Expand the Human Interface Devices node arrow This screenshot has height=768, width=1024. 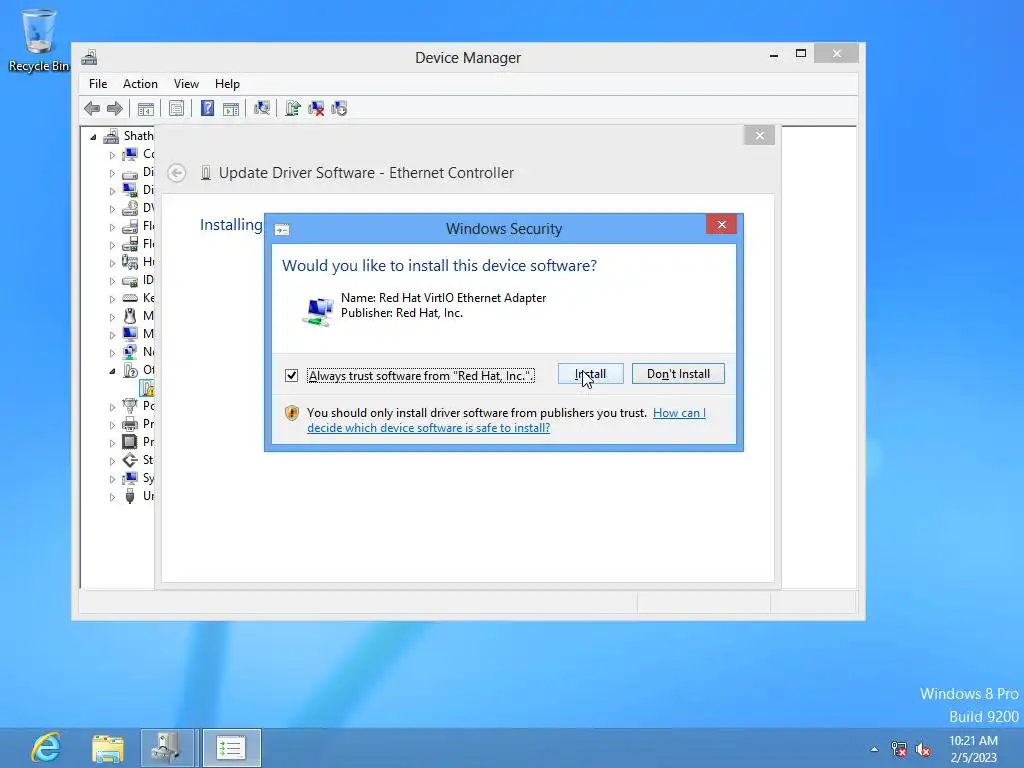point(112,263)
